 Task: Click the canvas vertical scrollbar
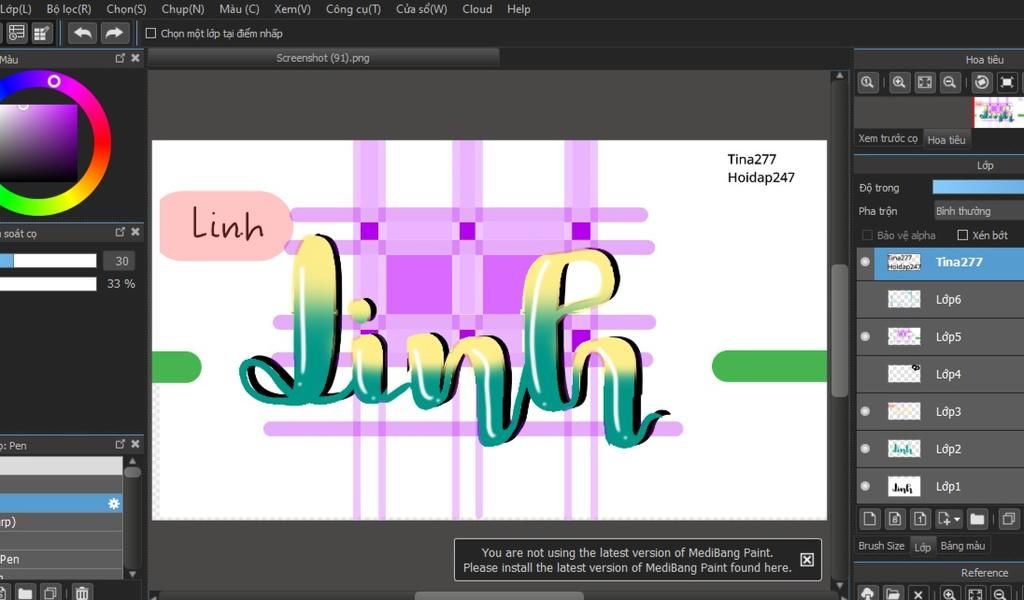839,330
